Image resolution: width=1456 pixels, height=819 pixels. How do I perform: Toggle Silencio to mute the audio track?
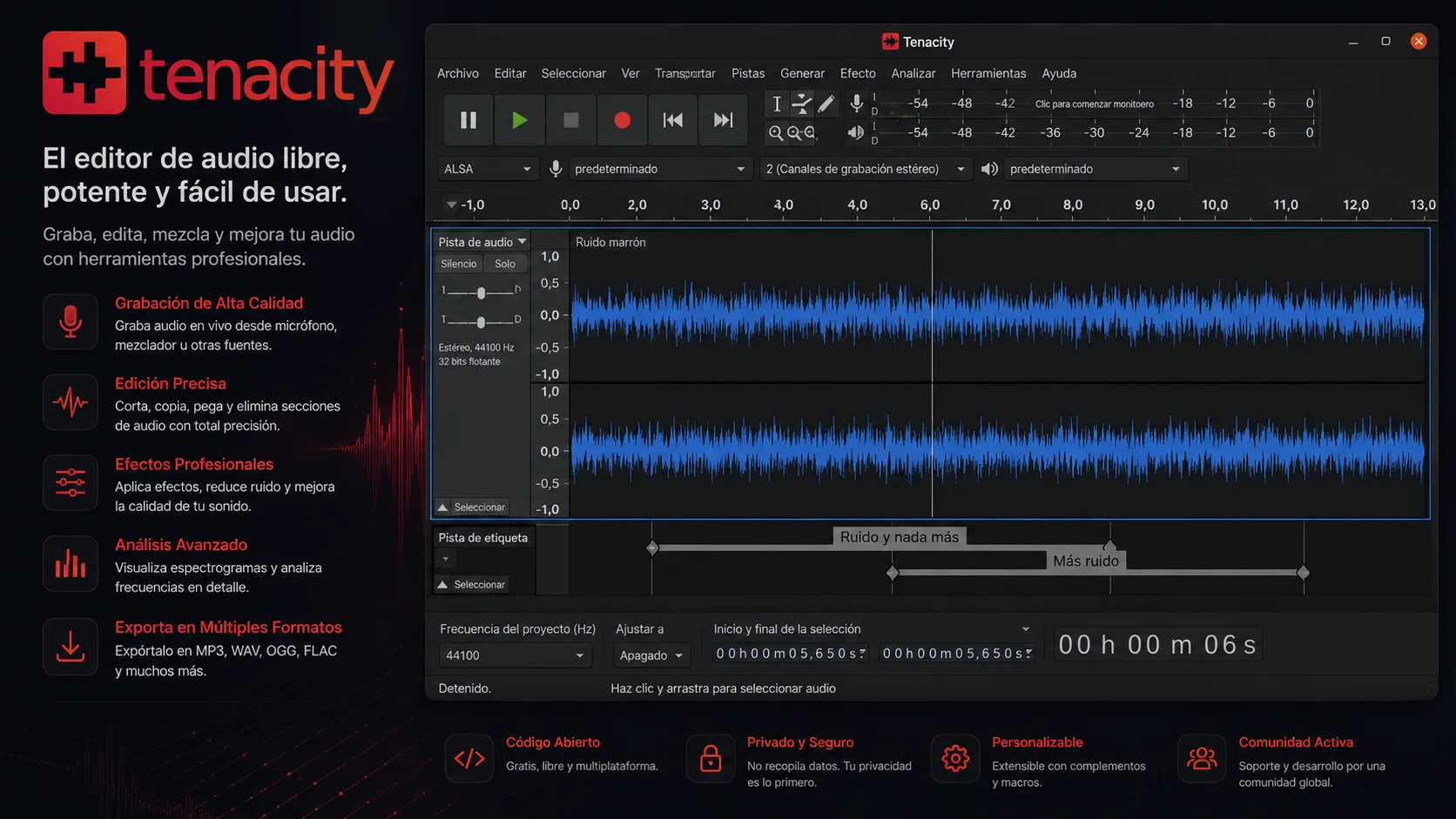[459, 264]
